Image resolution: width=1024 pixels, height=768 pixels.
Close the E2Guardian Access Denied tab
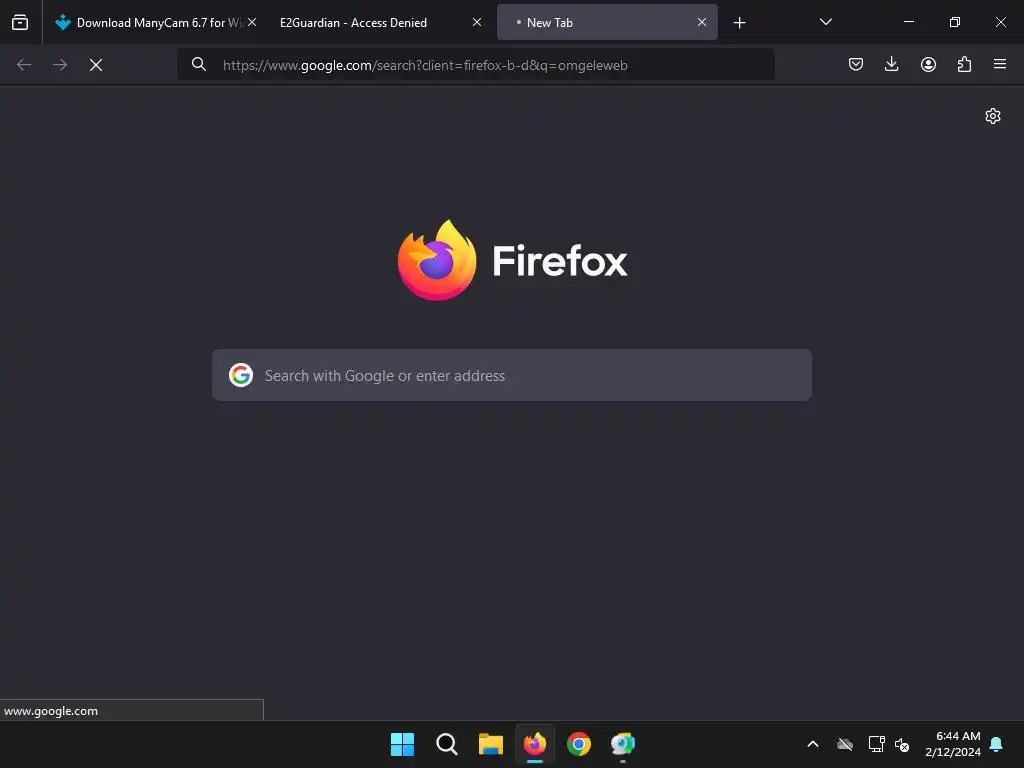pyautogui.click(x=477, y=22)
